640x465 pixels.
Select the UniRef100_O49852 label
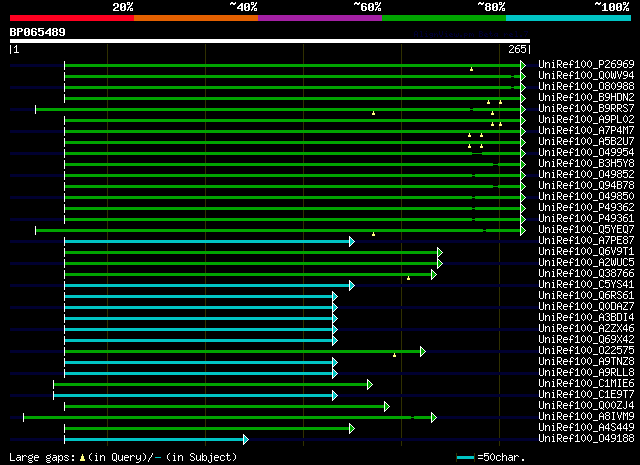586,174
